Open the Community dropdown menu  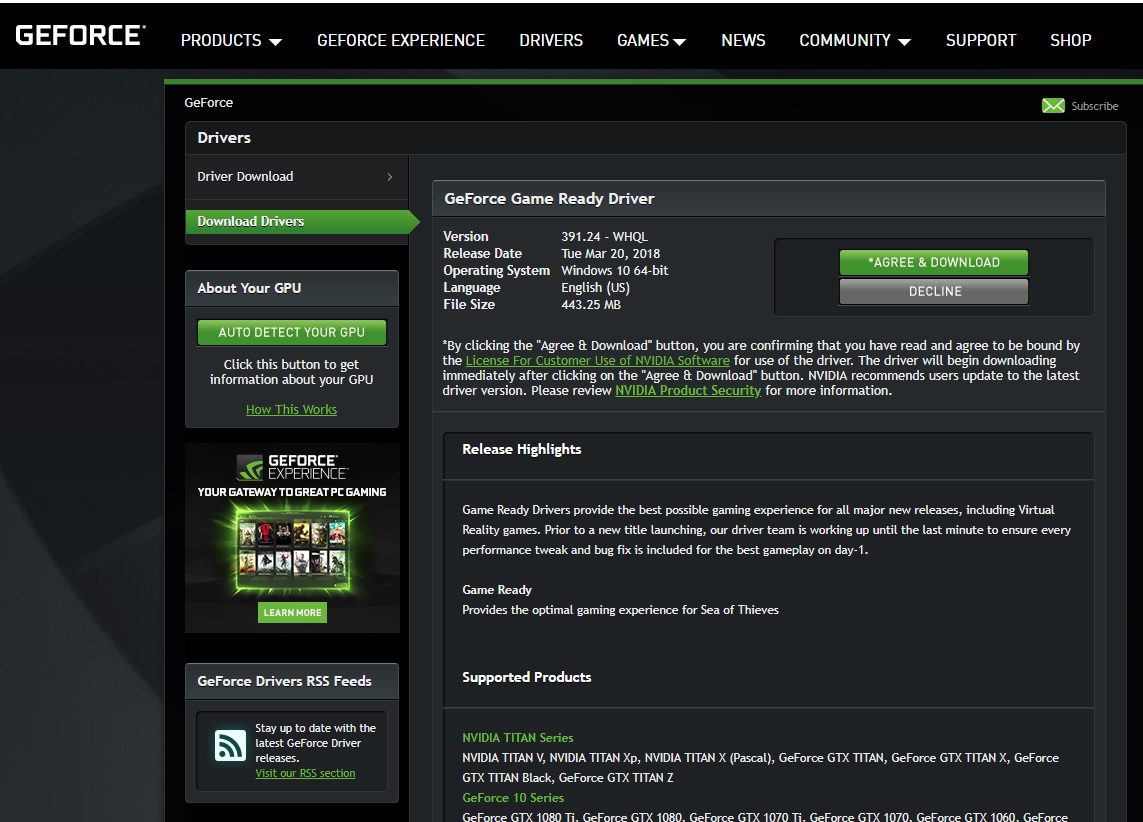click(855, 41)
